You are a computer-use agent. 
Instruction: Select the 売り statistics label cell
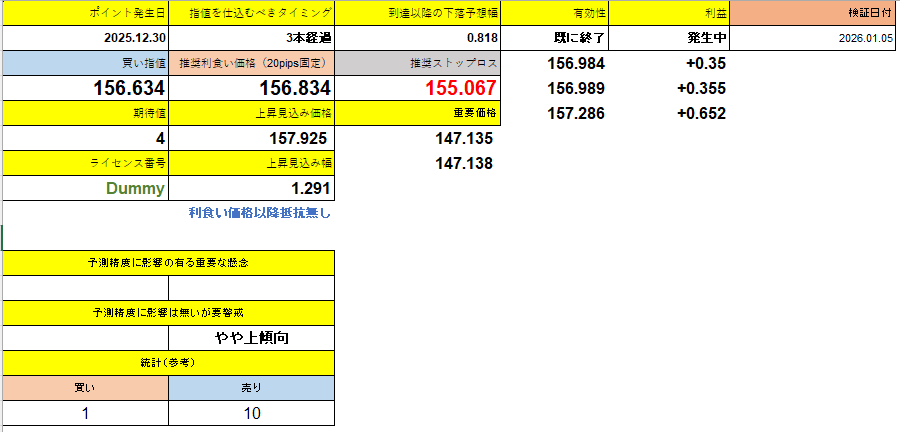tap(252, 388)
